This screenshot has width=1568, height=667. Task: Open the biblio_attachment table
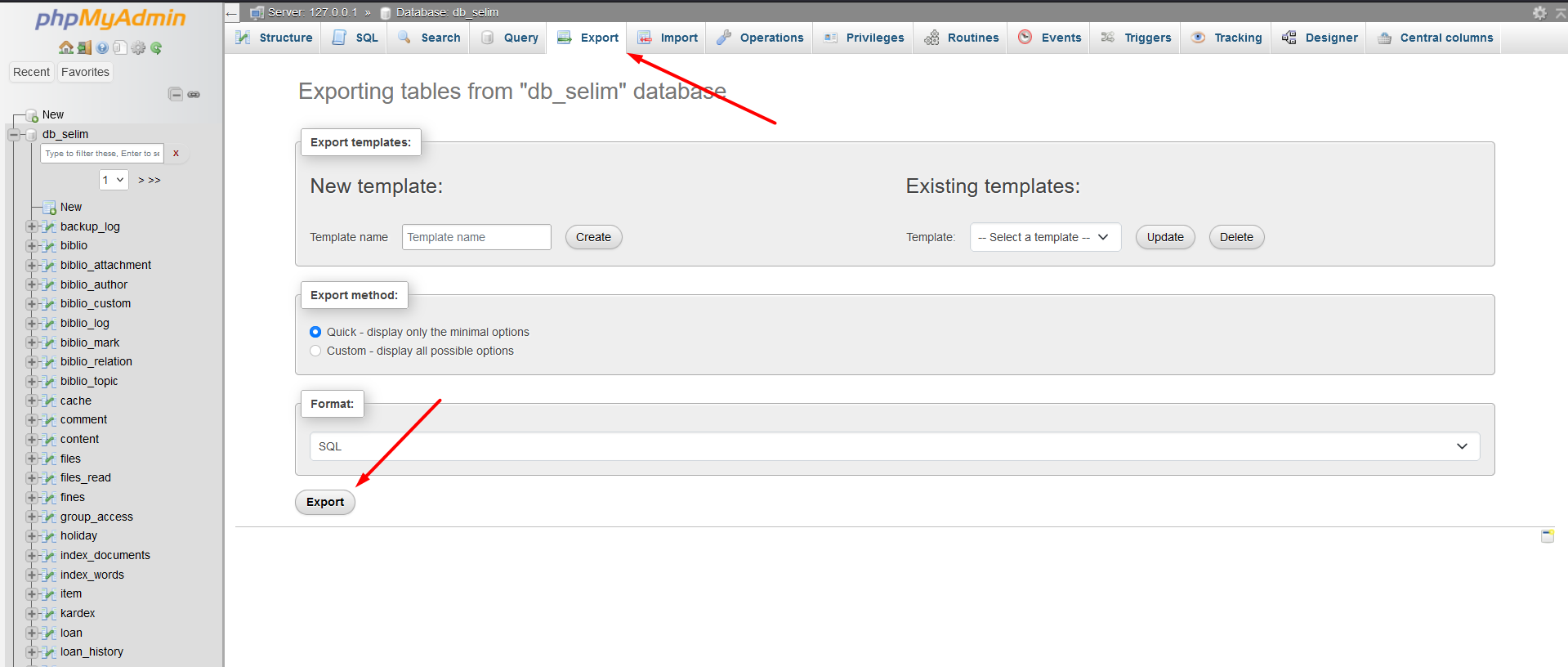[105, 265]
